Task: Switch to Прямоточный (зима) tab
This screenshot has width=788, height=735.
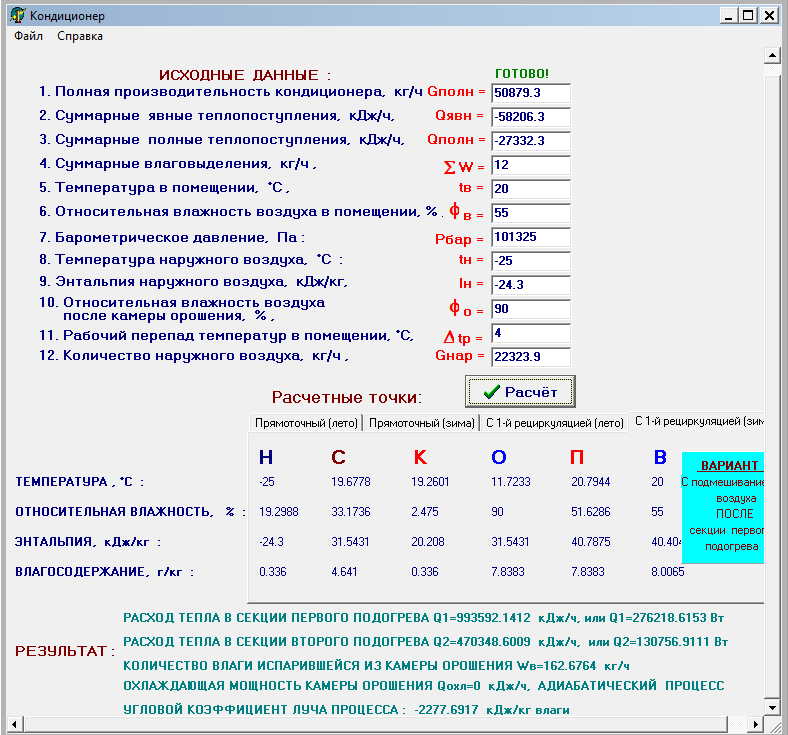Action: coord(422,423)
